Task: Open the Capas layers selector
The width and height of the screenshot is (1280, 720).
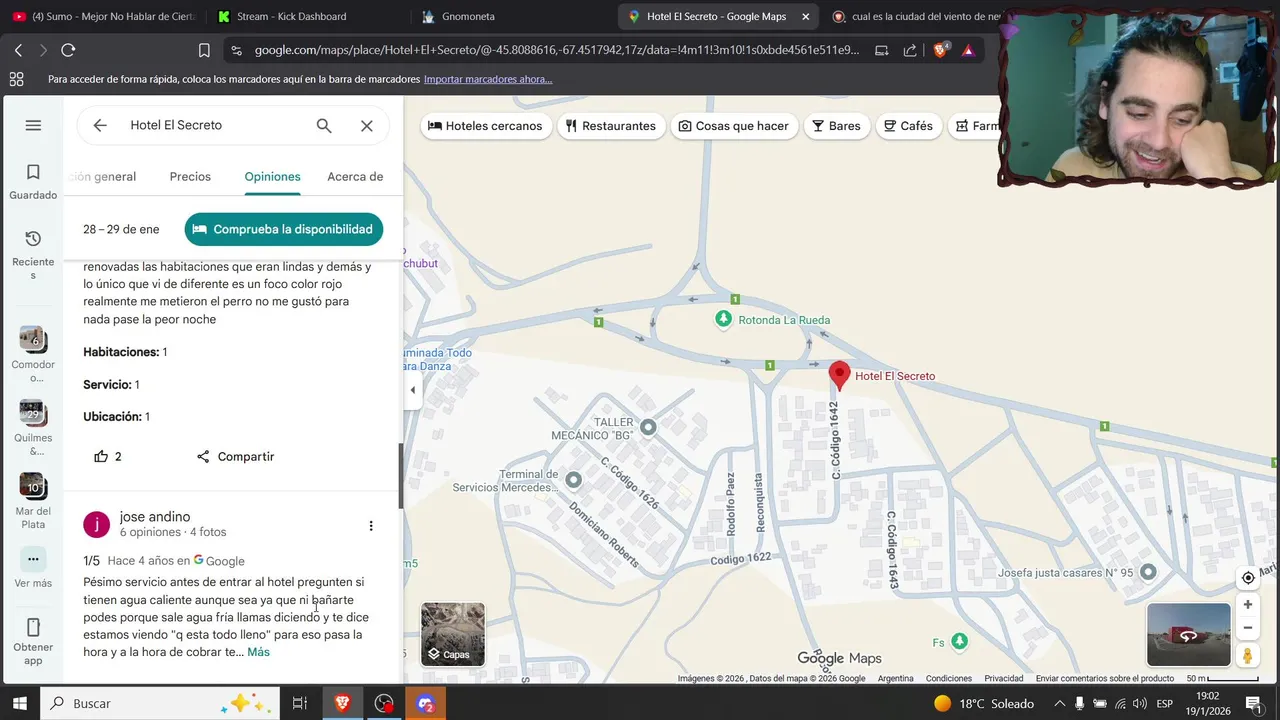Action: (453, 634)
